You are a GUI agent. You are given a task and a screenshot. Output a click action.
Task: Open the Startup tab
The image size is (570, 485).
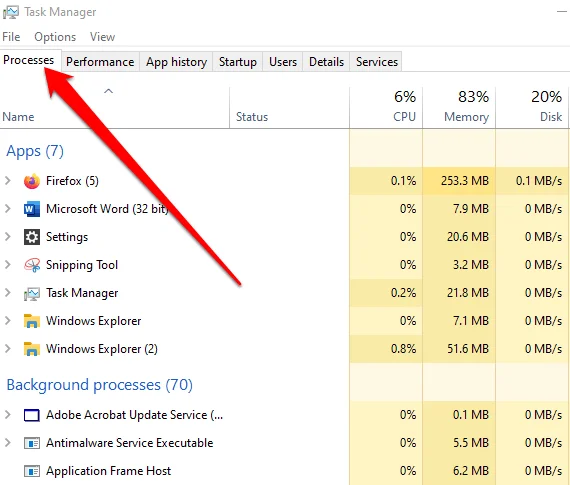tap(238, 62)
